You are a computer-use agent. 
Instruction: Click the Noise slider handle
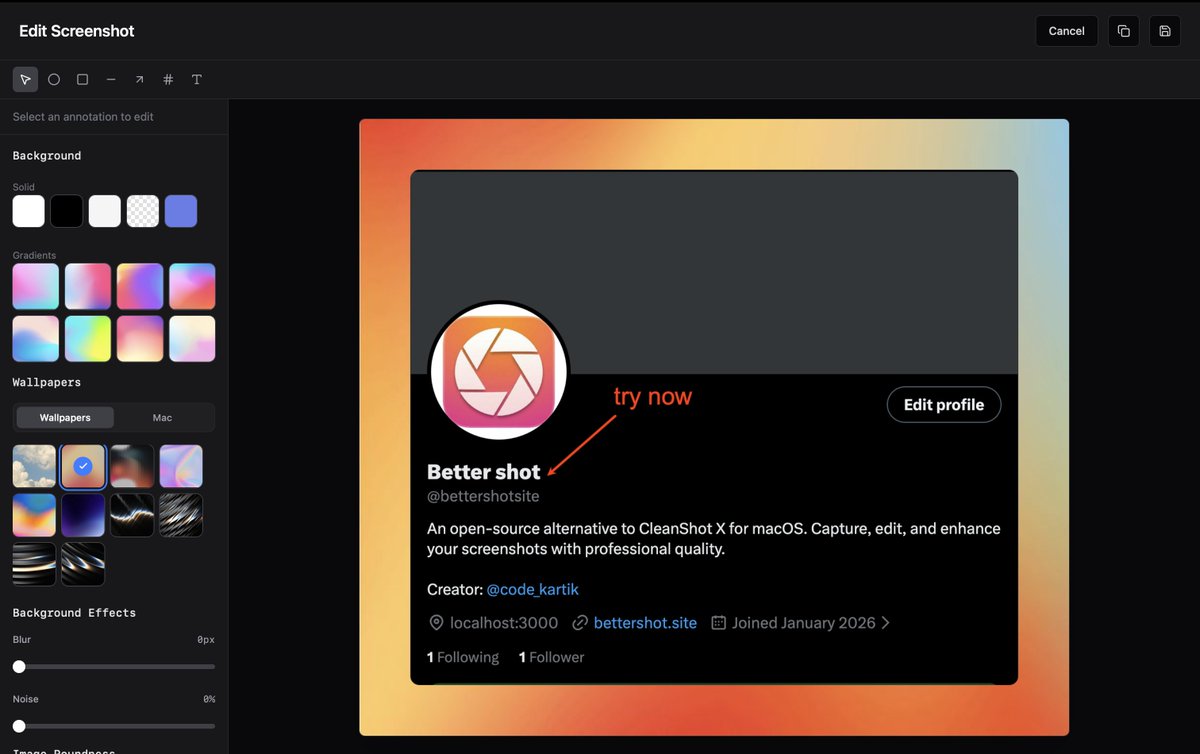tap(19, 726)
